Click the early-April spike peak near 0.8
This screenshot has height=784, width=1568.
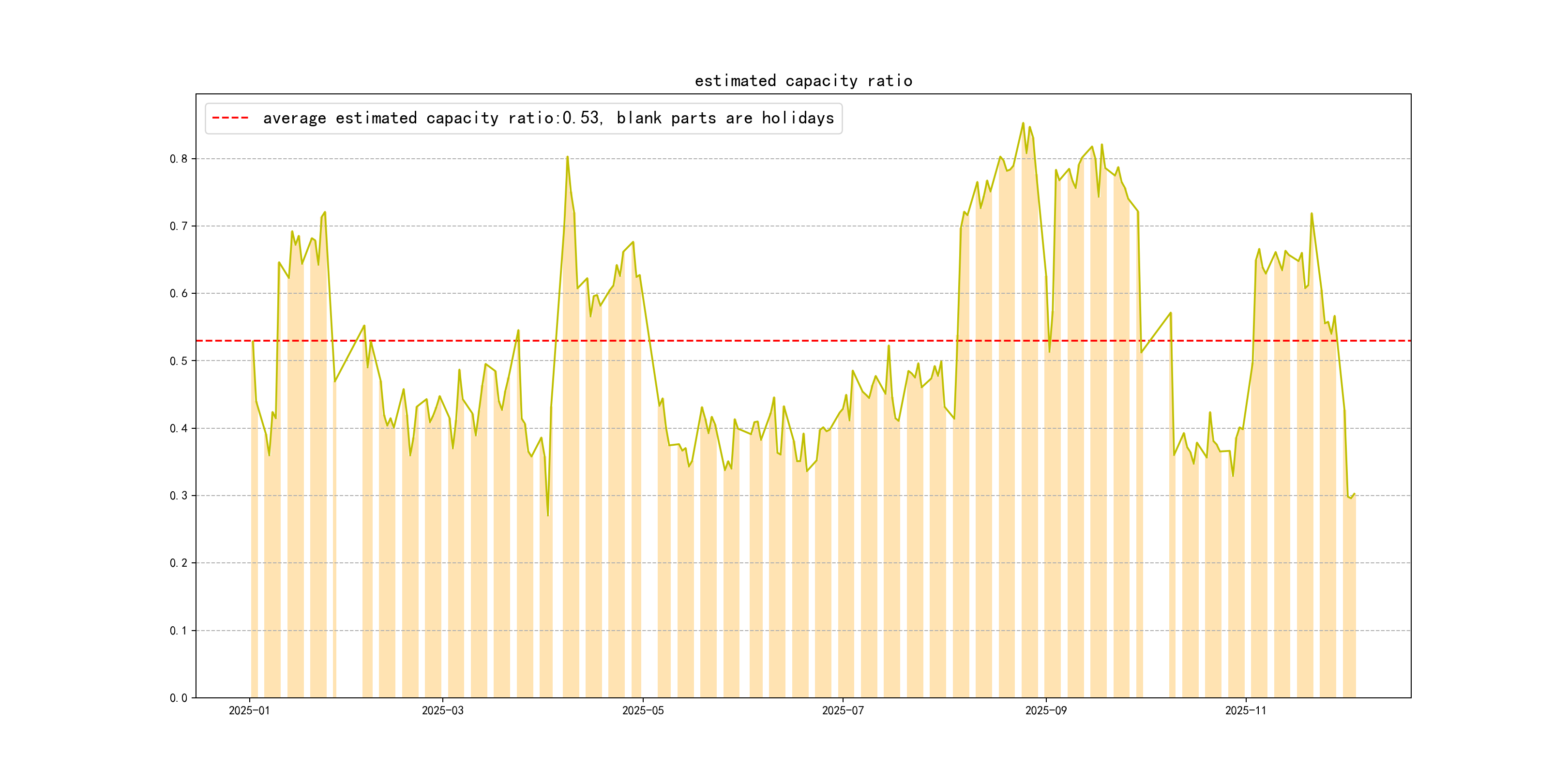(567, 157)
